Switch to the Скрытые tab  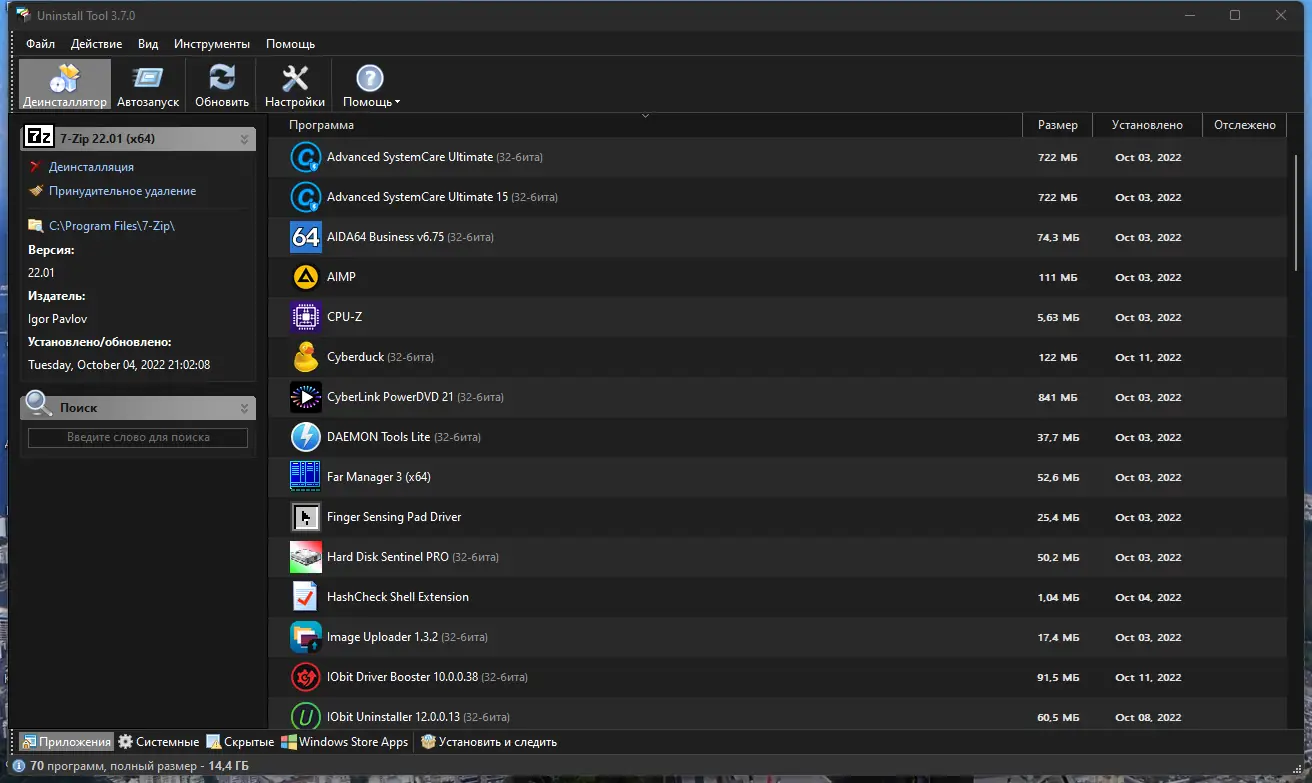pos(241,742)
